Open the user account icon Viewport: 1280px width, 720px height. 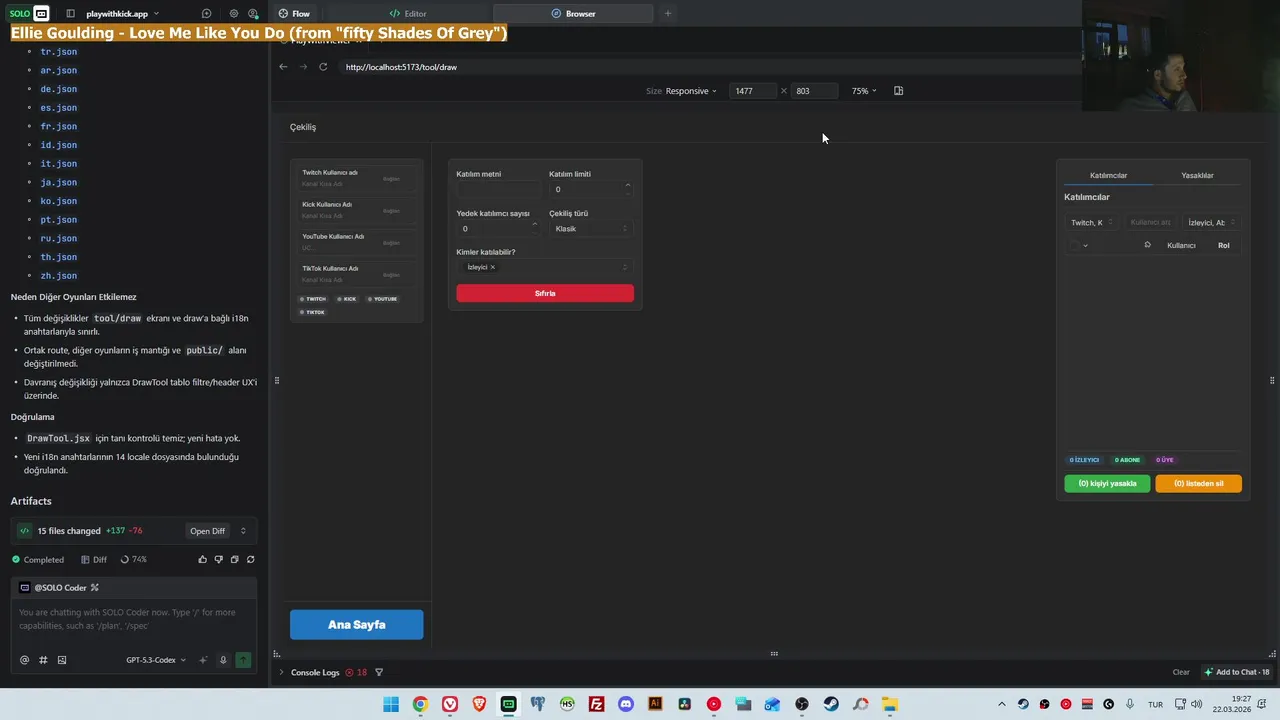pos(253,14)
